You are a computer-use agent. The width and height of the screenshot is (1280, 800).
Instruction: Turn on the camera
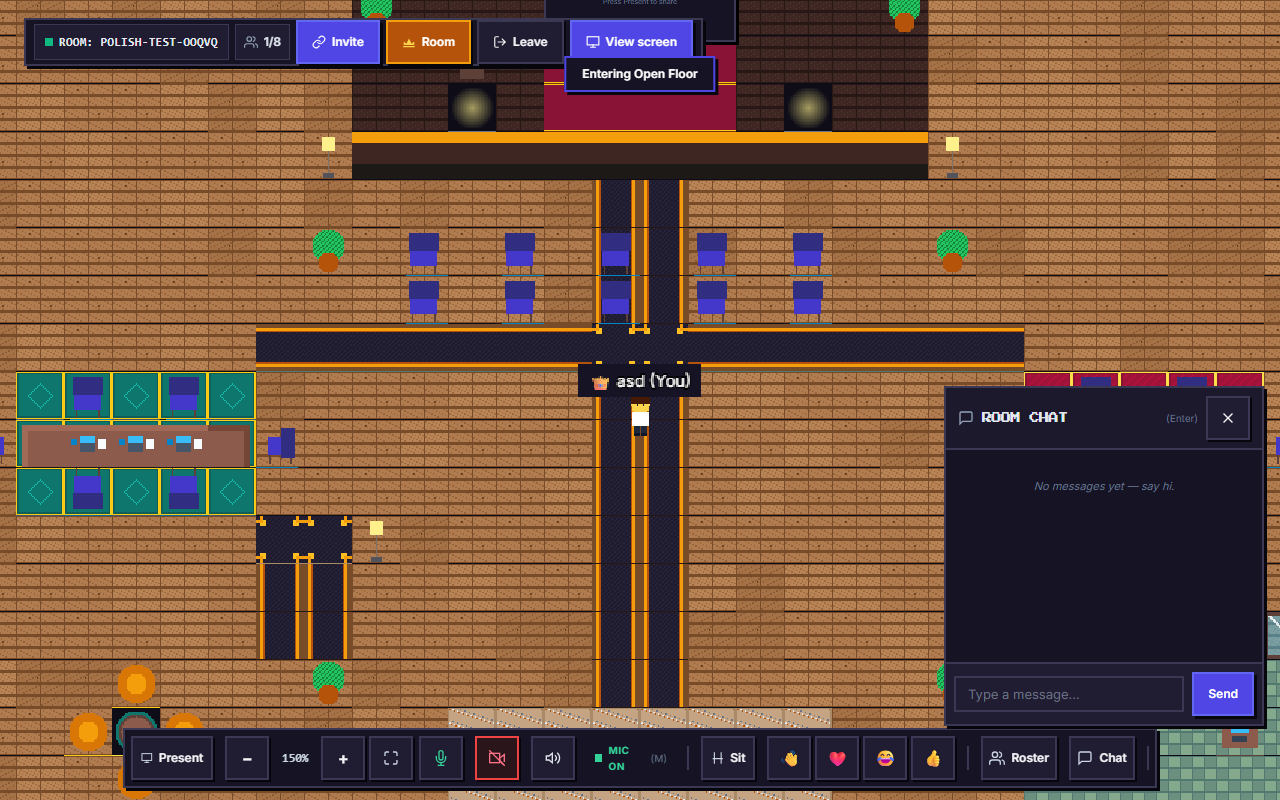pyautogui.click(x=497, y=758)
